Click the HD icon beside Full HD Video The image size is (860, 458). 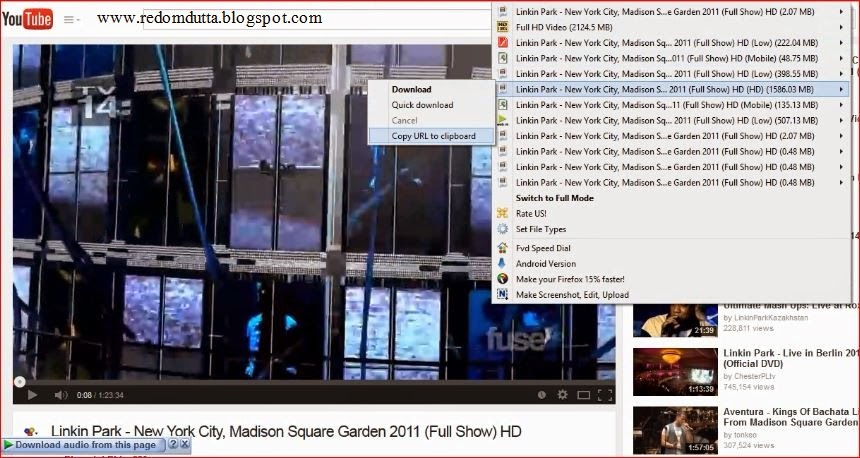tap(502, 27)
